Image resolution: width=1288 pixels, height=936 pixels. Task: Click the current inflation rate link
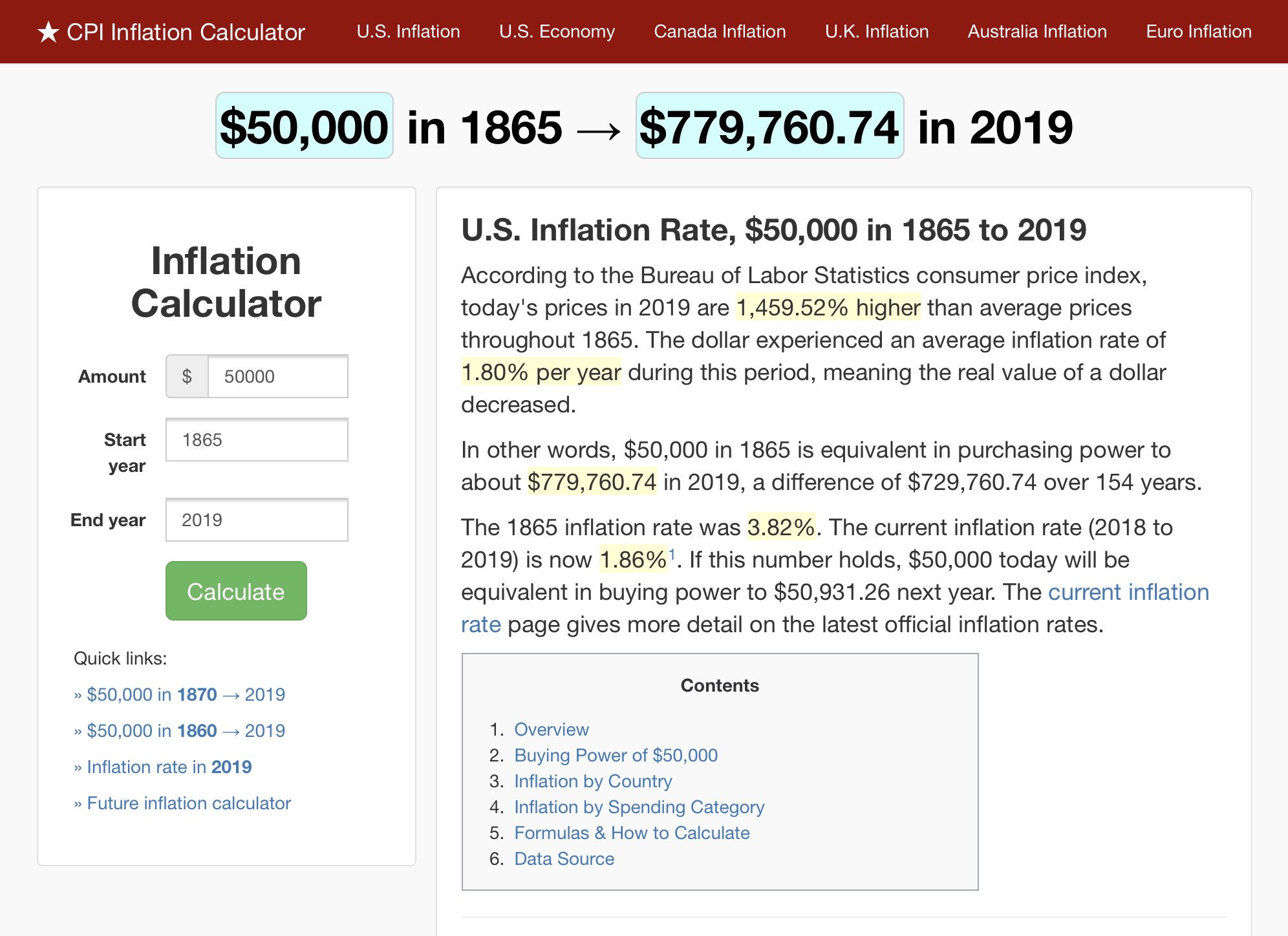1128,593
